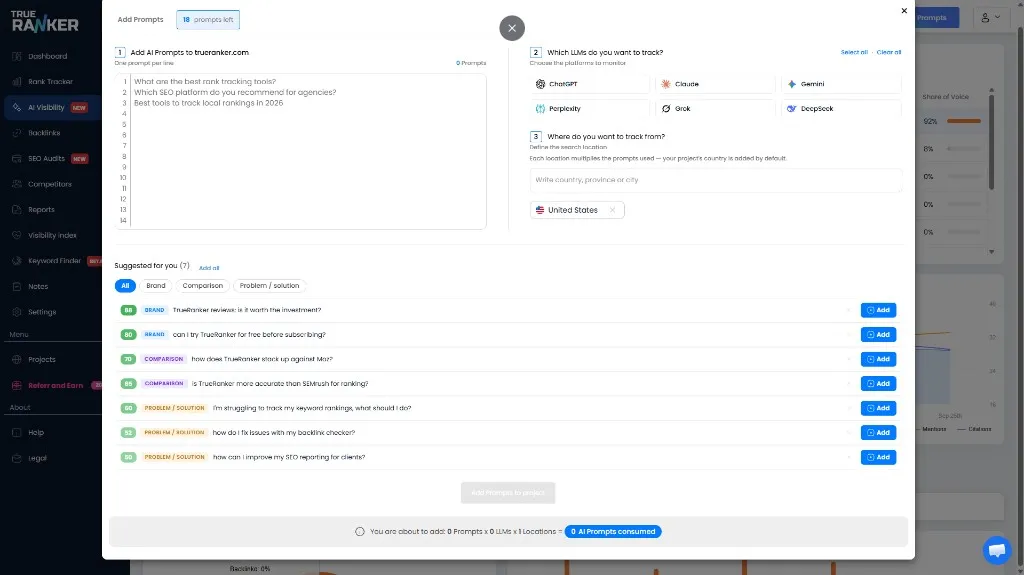
Task: Click the TrueRanker logo
Action: pos(44,22)
